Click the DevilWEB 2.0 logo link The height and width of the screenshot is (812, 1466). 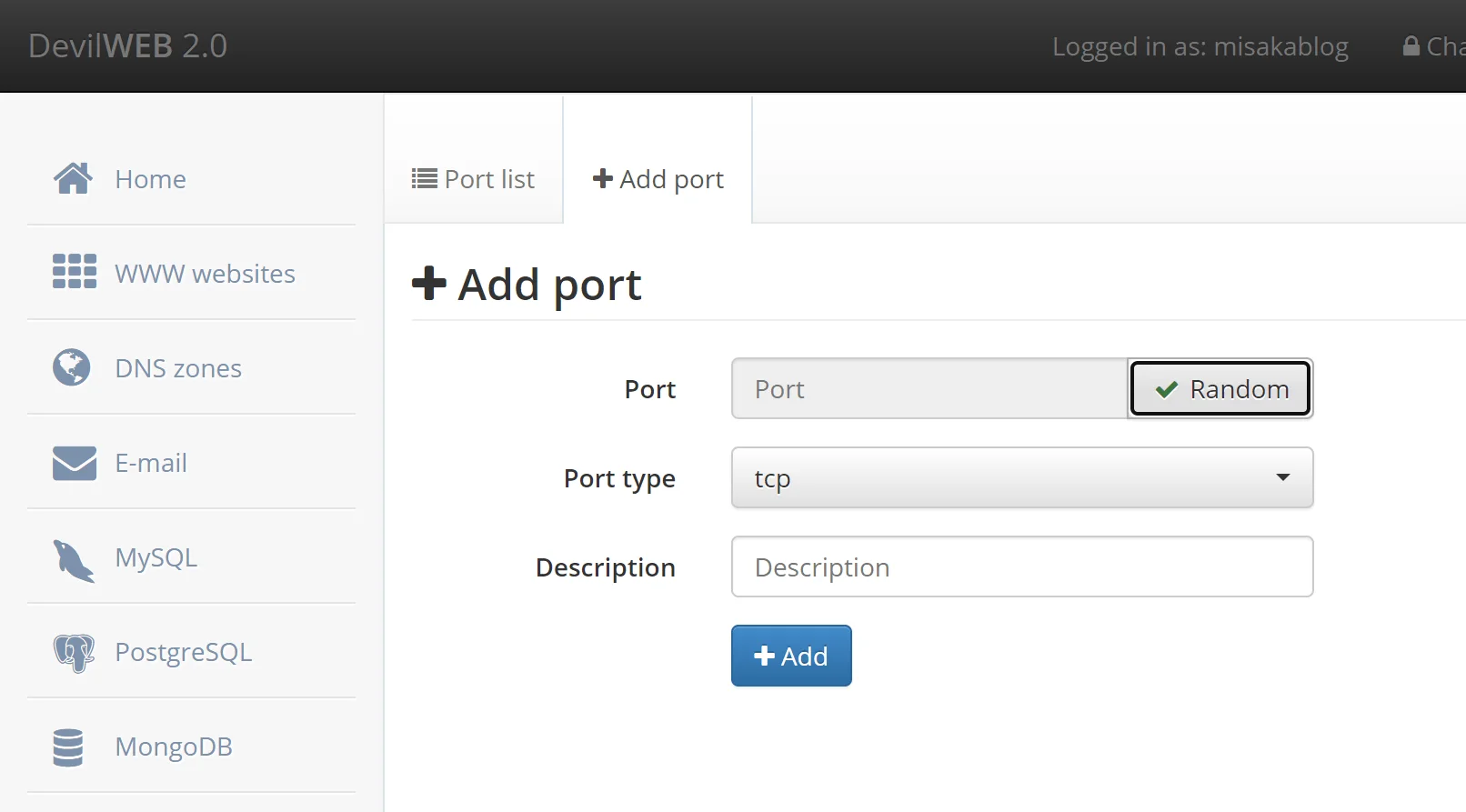click(x=127, y=46)
